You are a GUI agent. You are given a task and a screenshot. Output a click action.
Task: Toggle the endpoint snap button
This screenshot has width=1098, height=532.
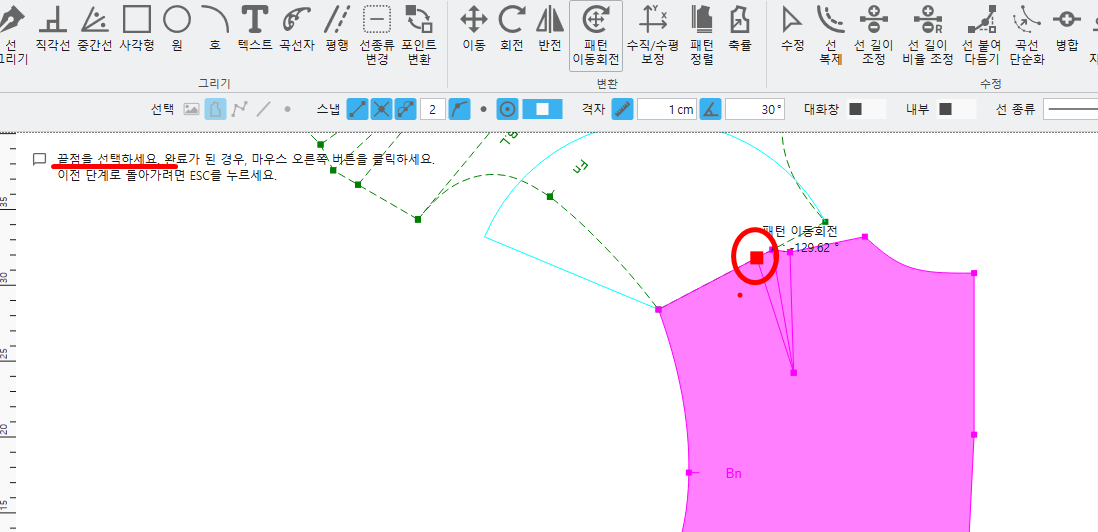359,109
